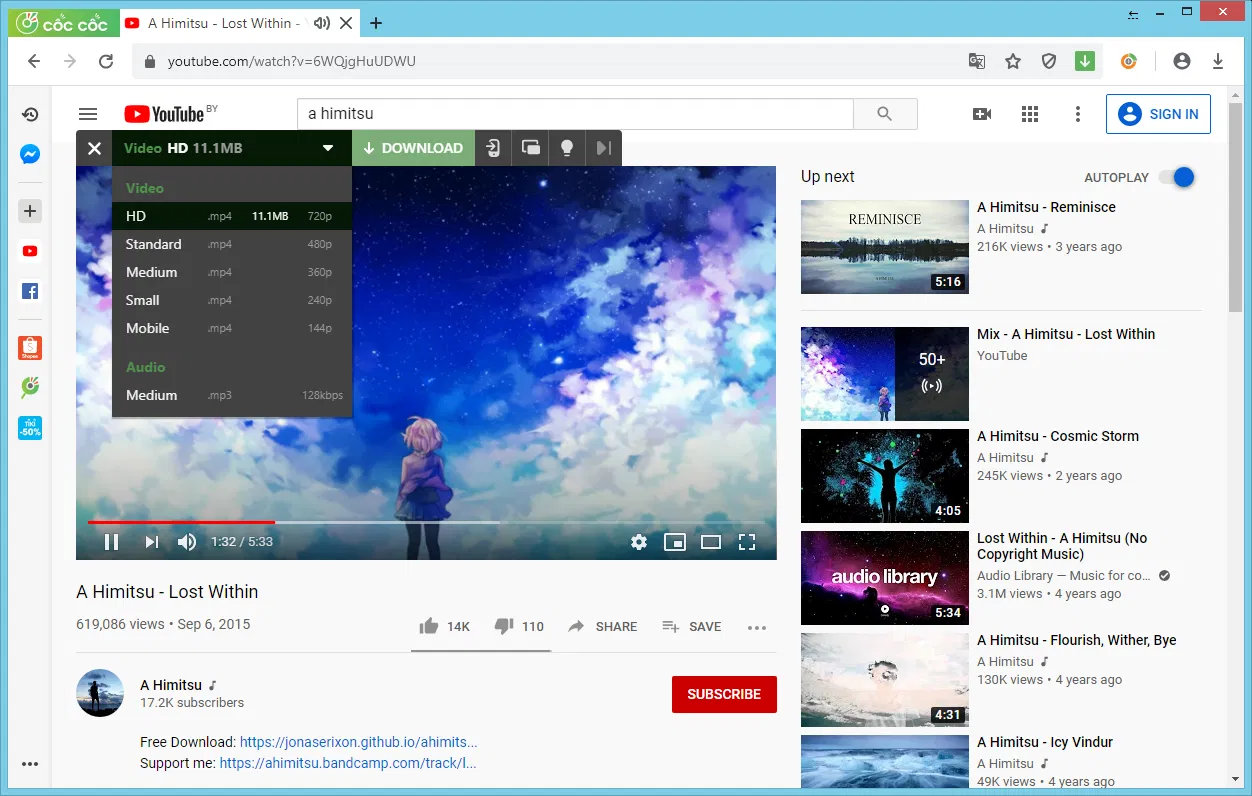Open the ahimitsu.bandcamp.com support link
This screenshot has width=1252, height=796.
[348, 762]
